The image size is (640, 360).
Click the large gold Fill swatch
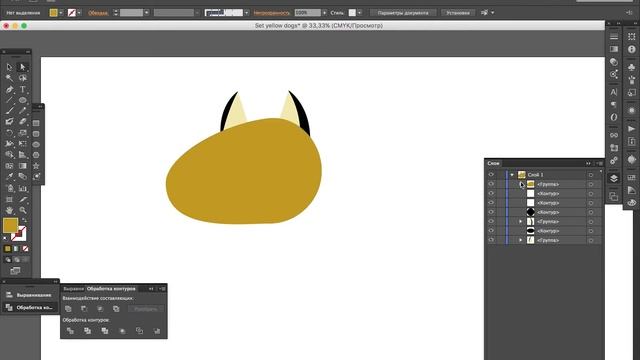coord(10,225)
